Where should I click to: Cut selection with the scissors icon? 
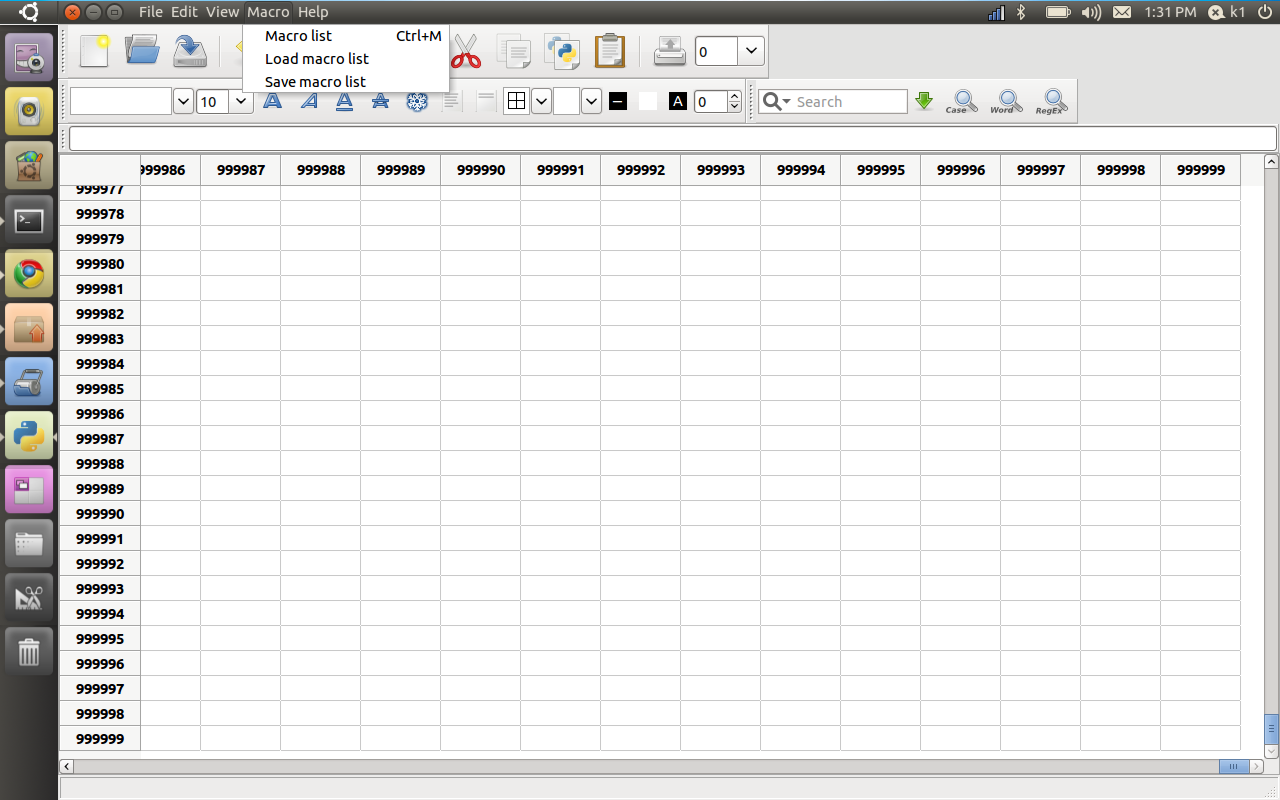tap(466, 51)
